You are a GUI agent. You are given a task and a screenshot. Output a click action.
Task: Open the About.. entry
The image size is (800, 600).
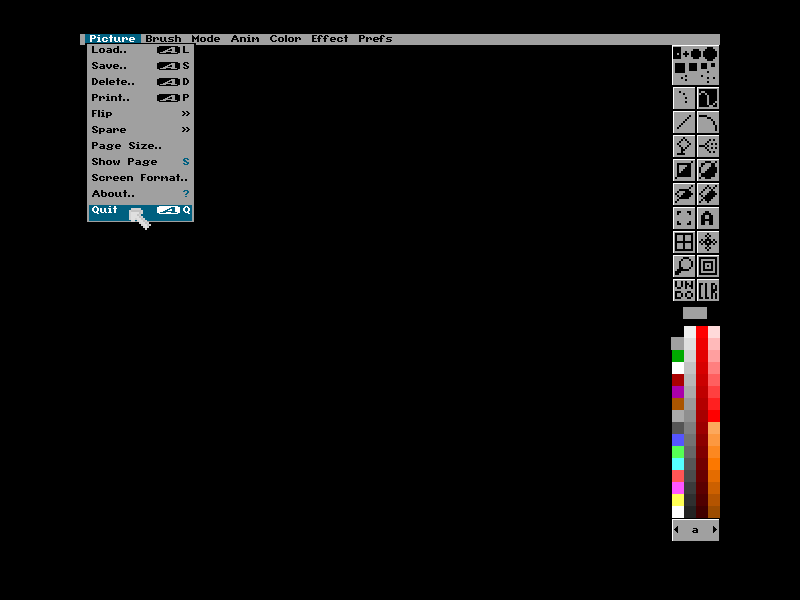click(x=140, y=193)
